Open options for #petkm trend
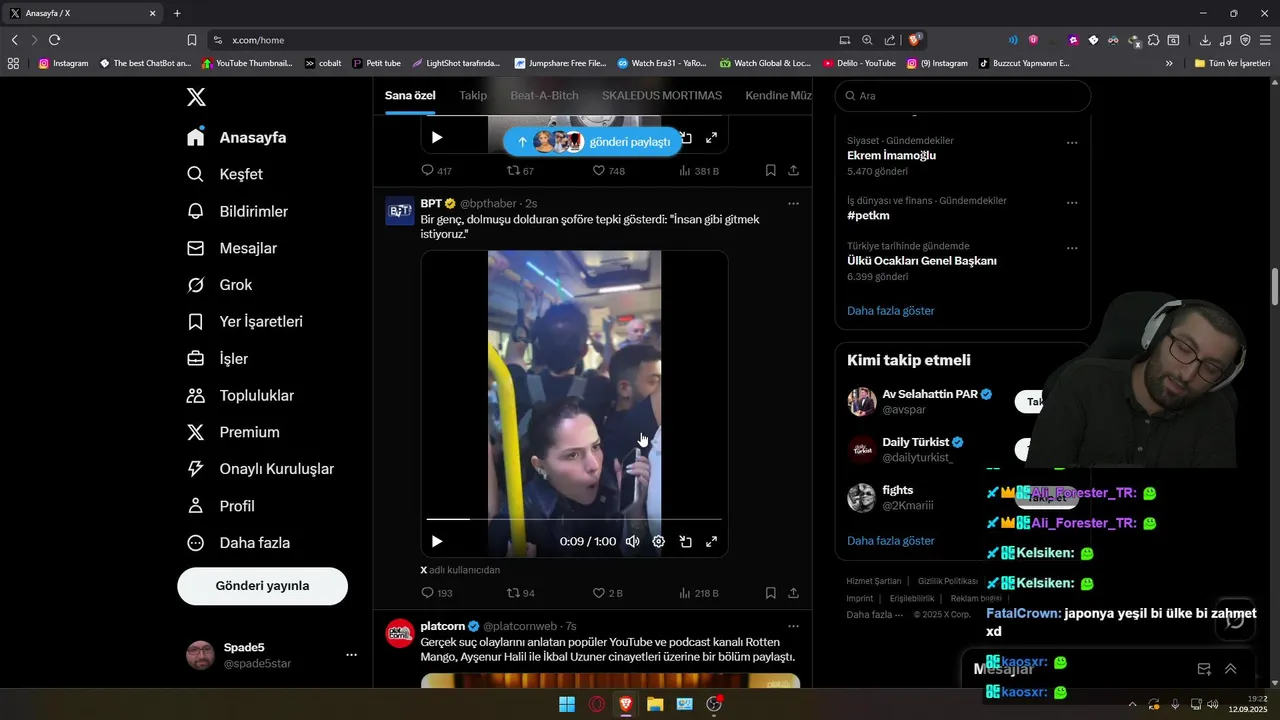Image resolution: width=1280 pixels, height=720 pixels. tap(1072, 202)
